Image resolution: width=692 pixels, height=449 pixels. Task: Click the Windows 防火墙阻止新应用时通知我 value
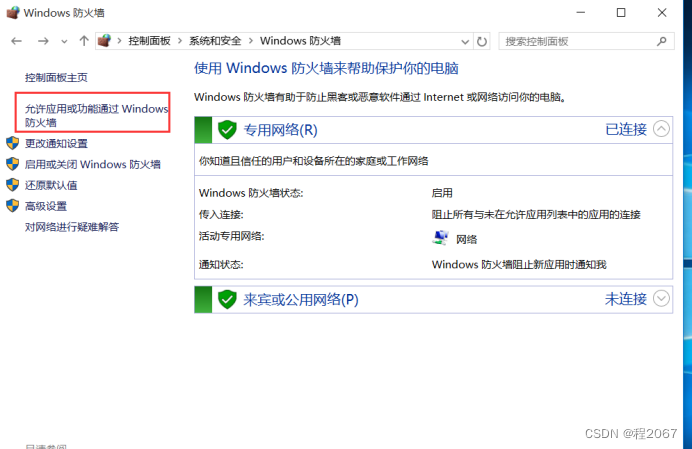[x=519, y=264]
